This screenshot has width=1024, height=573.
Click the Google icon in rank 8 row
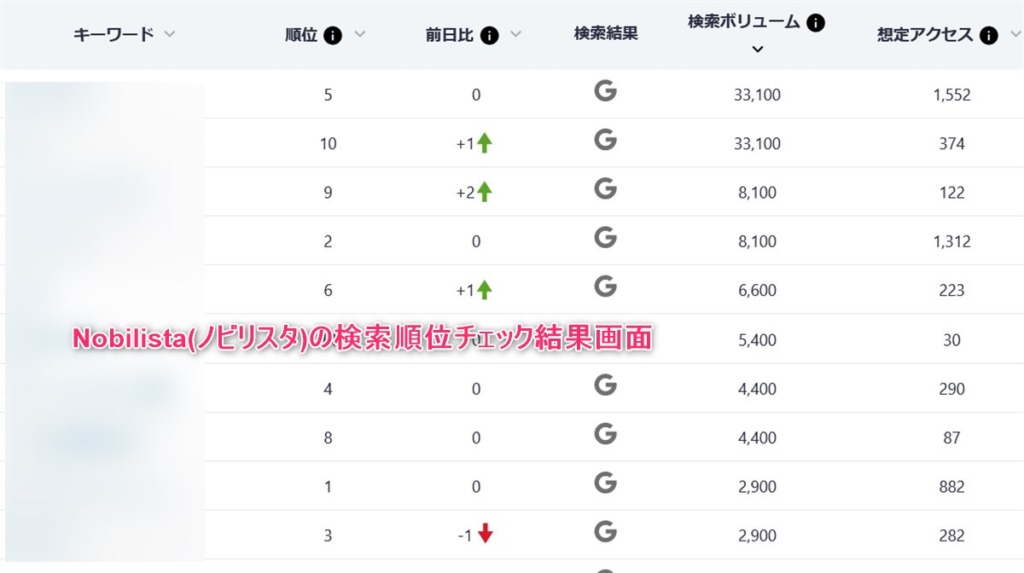(605, 434)
